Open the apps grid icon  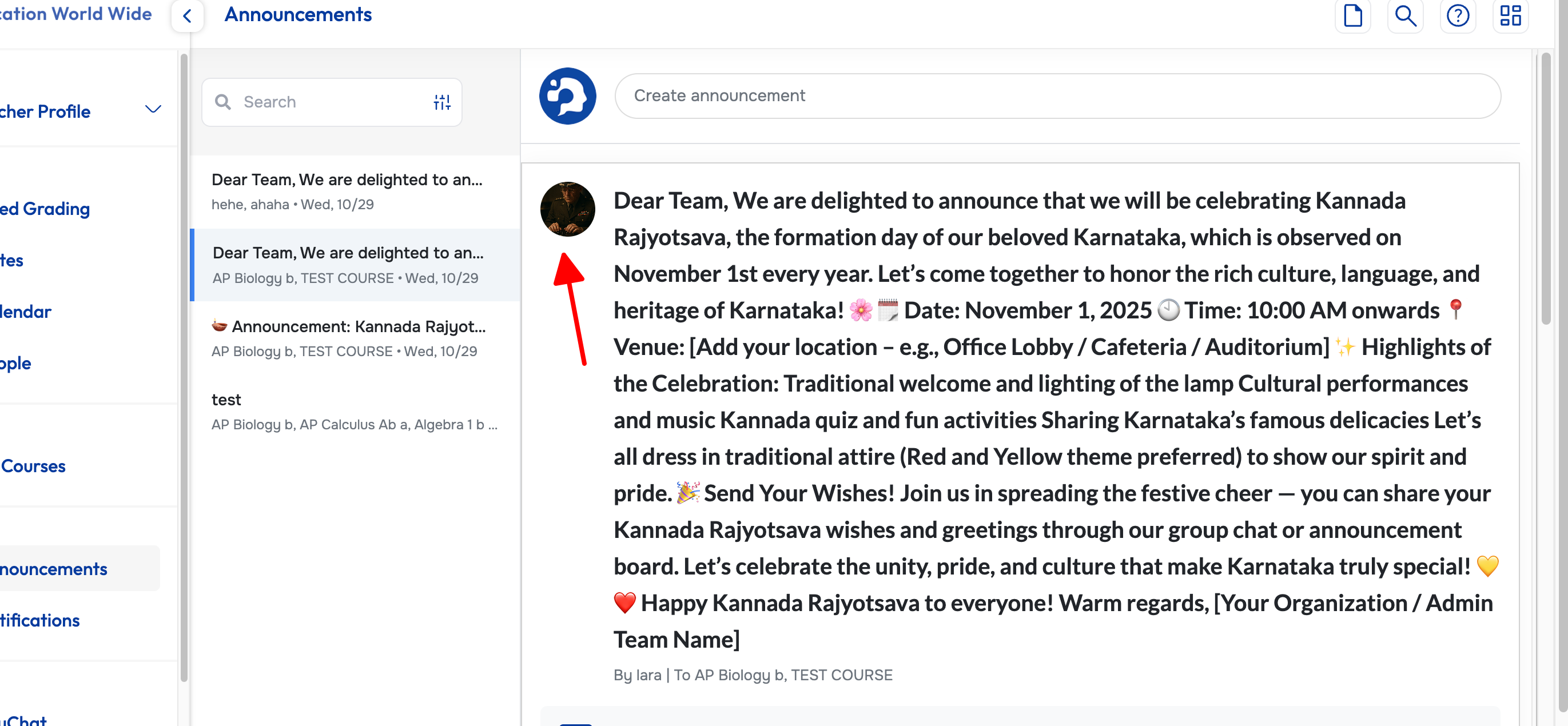point(1510,16)
